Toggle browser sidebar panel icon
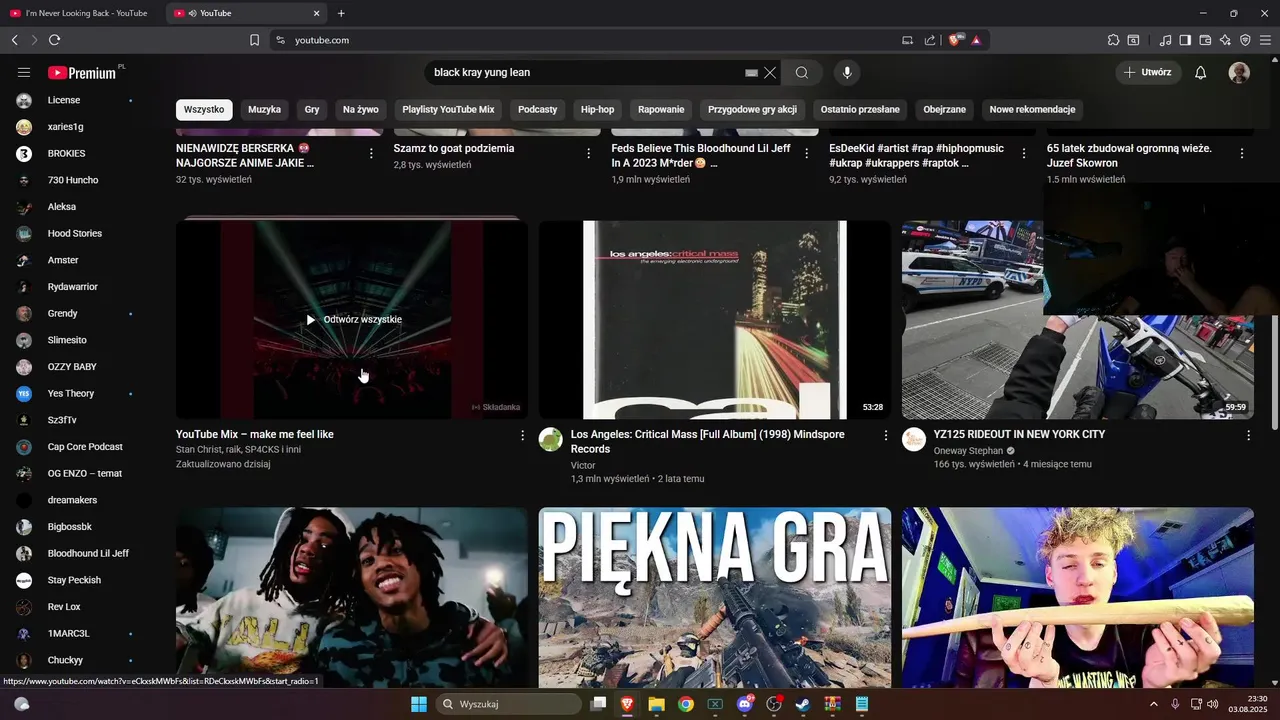1280x720 pixels. pyautogui.click(x=1185, y=40)
